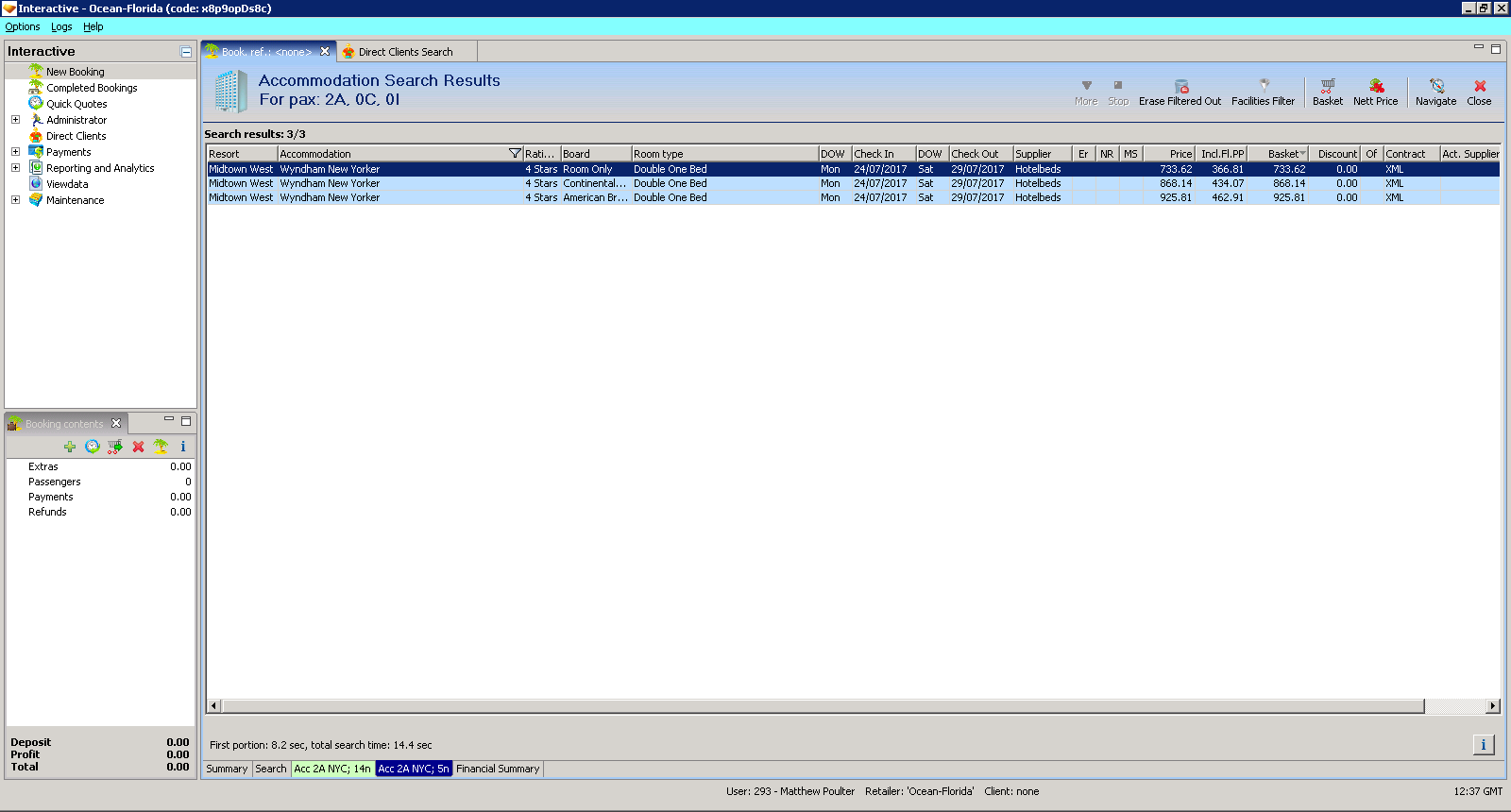Open the Options menu
1511x812 pixels.
click(x=23, y=27)
